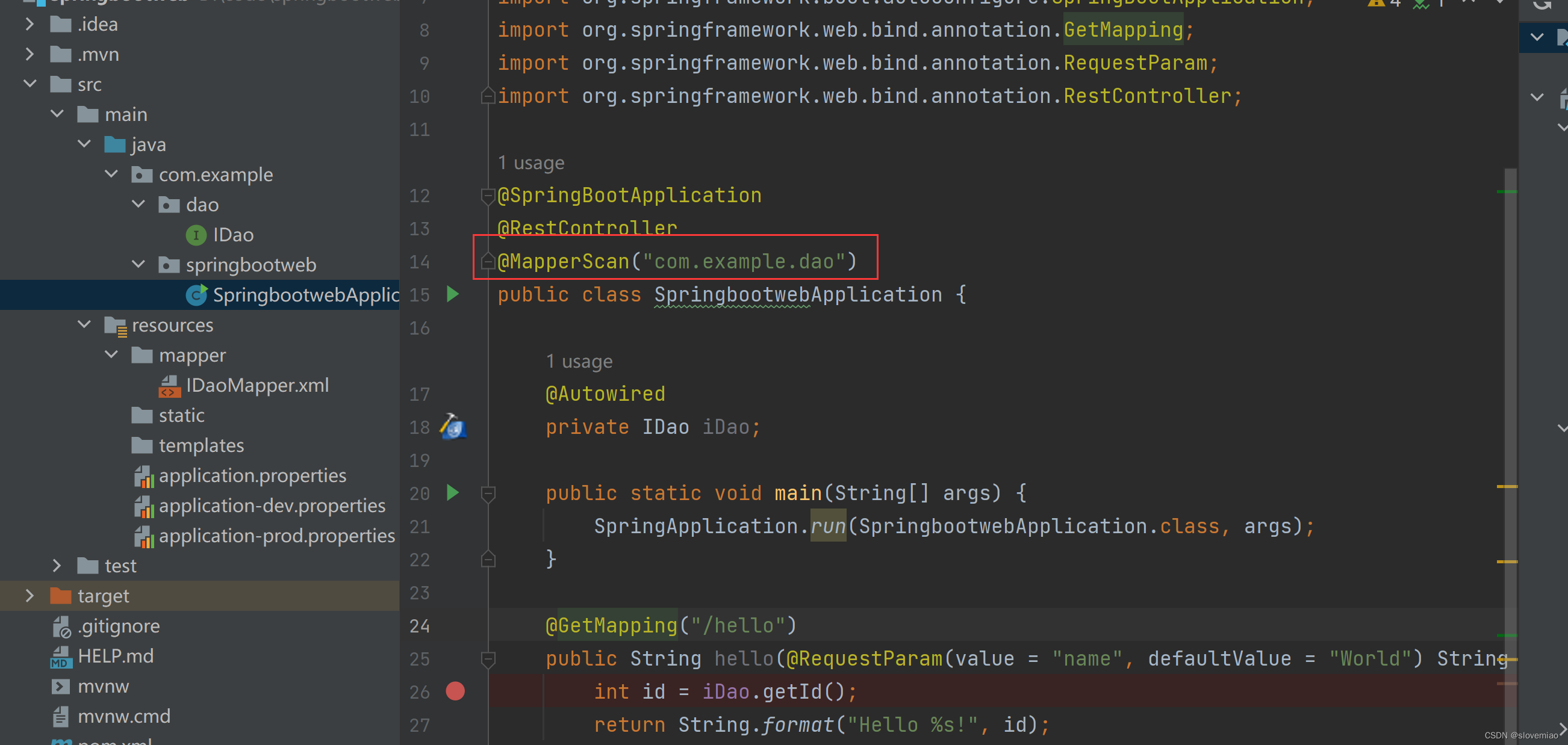Expand the target directory

point(30,595)
